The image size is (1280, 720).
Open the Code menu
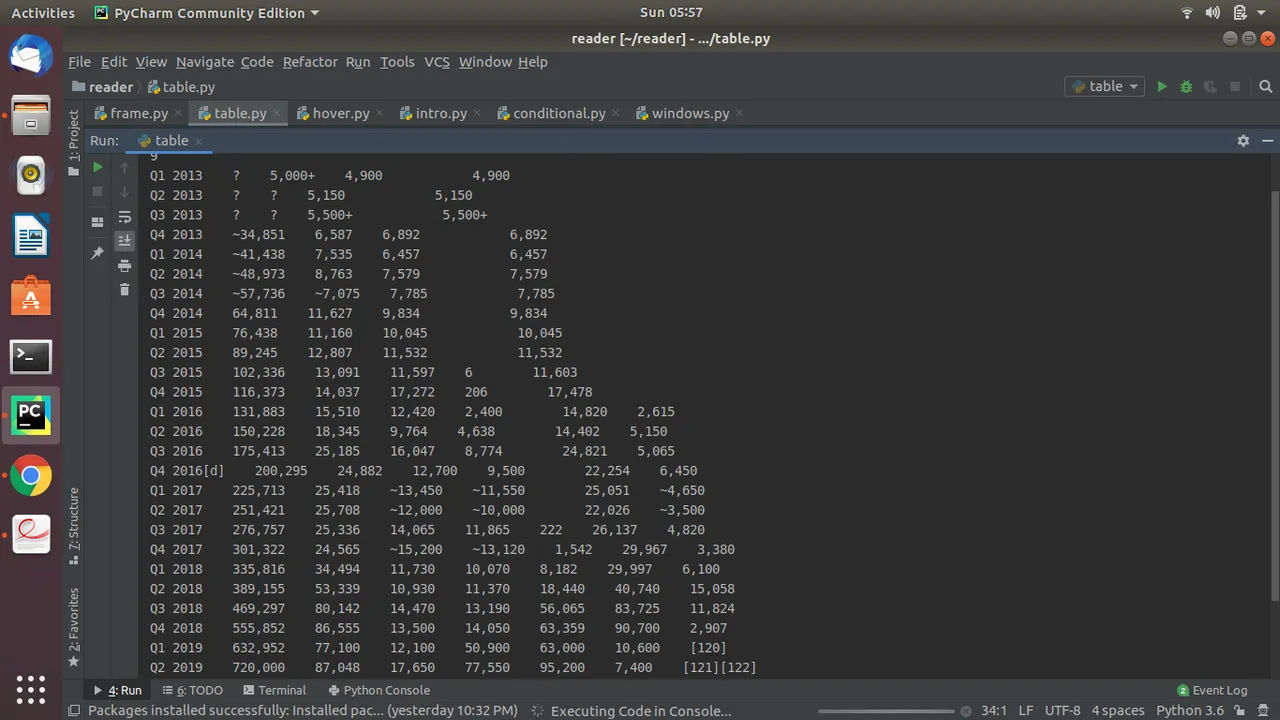coord(257,62)
